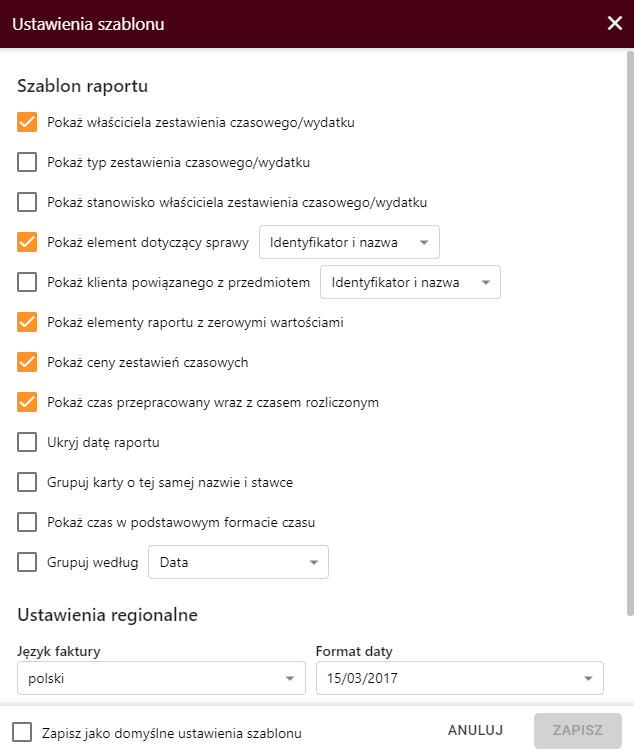Image resolution: width=634 pixels, height=752 pixels.
Task: Expand dropdown beside Pokaż klienta powiązanego z przedmiotem
Action: click(x=411, y=282)
